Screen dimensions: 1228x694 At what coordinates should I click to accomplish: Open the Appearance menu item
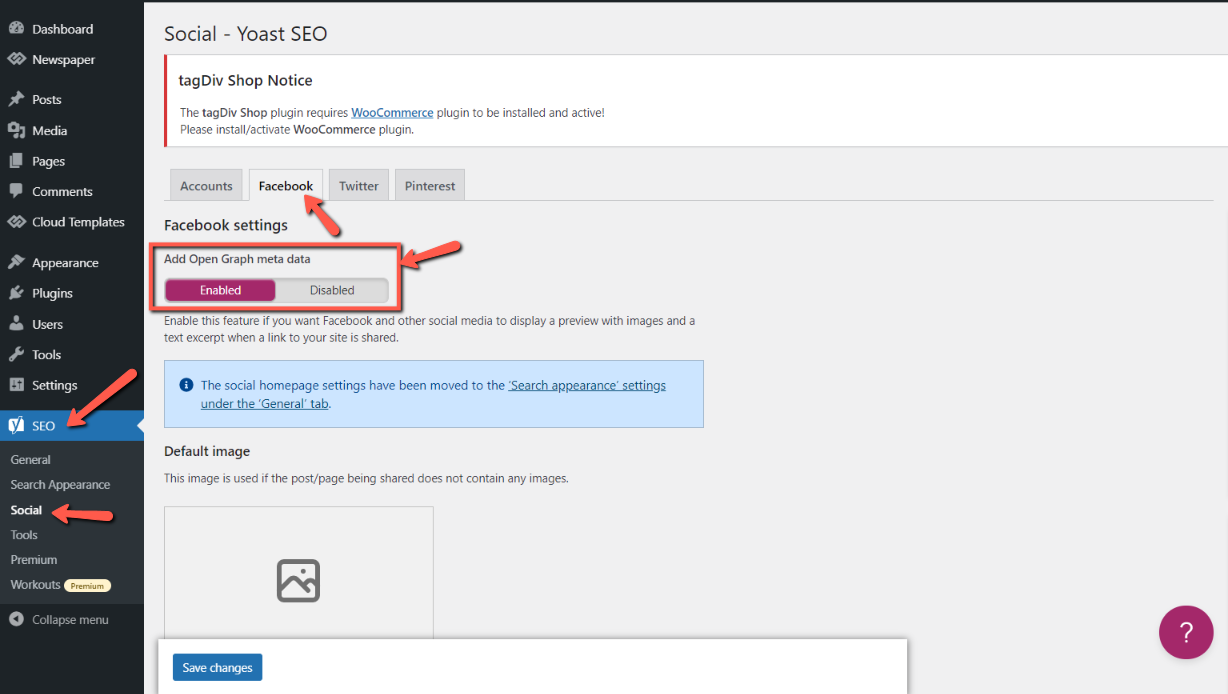72,263
